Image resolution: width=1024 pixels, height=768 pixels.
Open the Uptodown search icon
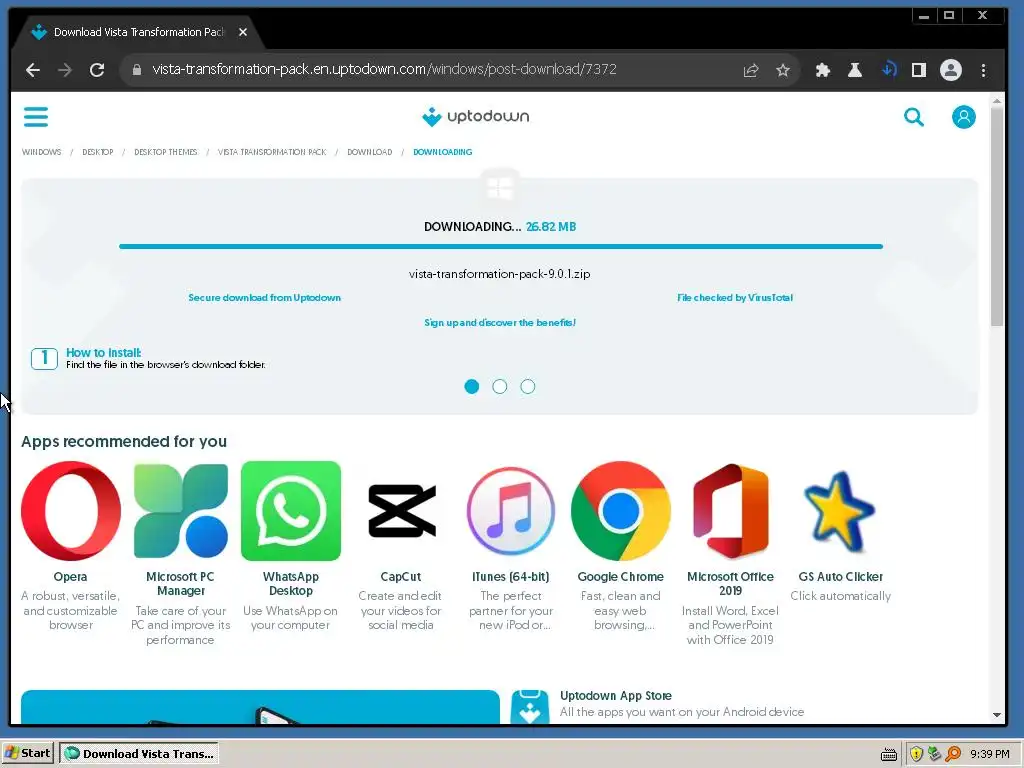coord(914,117)
